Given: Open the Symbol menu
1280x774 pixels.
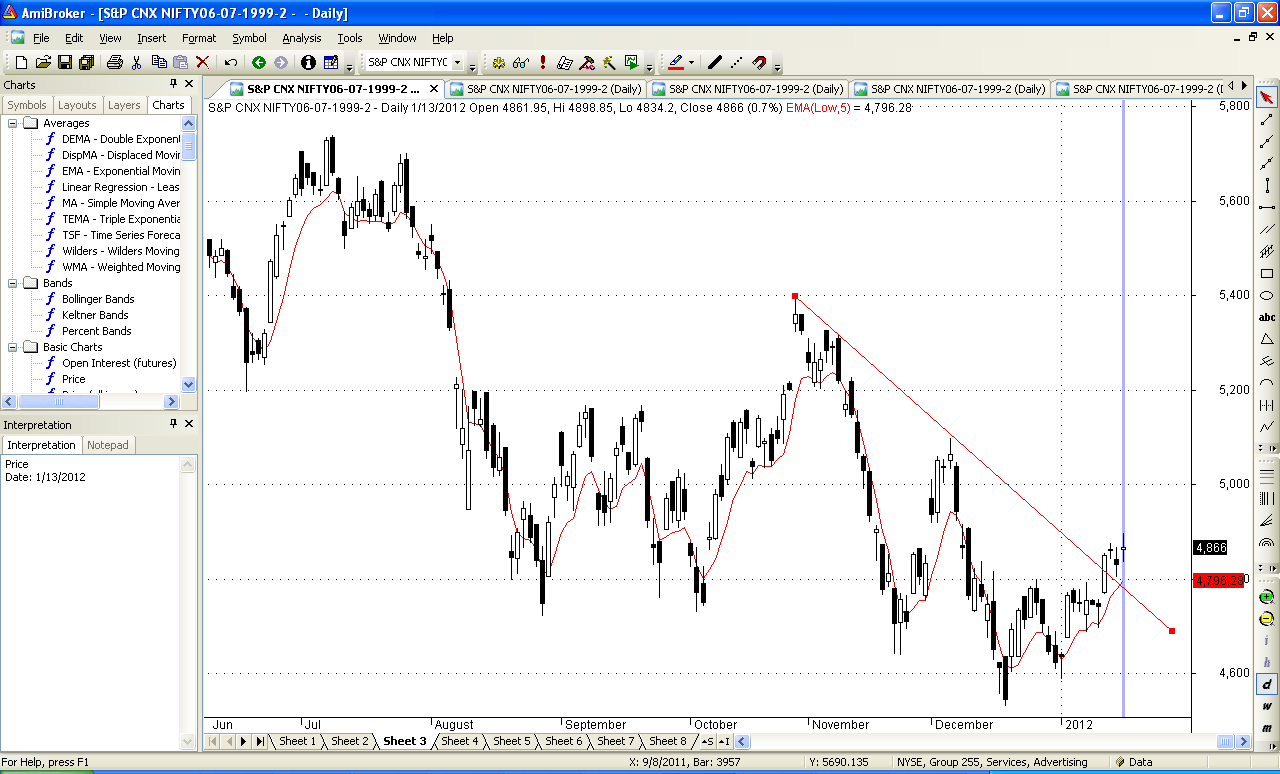Looking at the screenshot, I should [249, 38].
